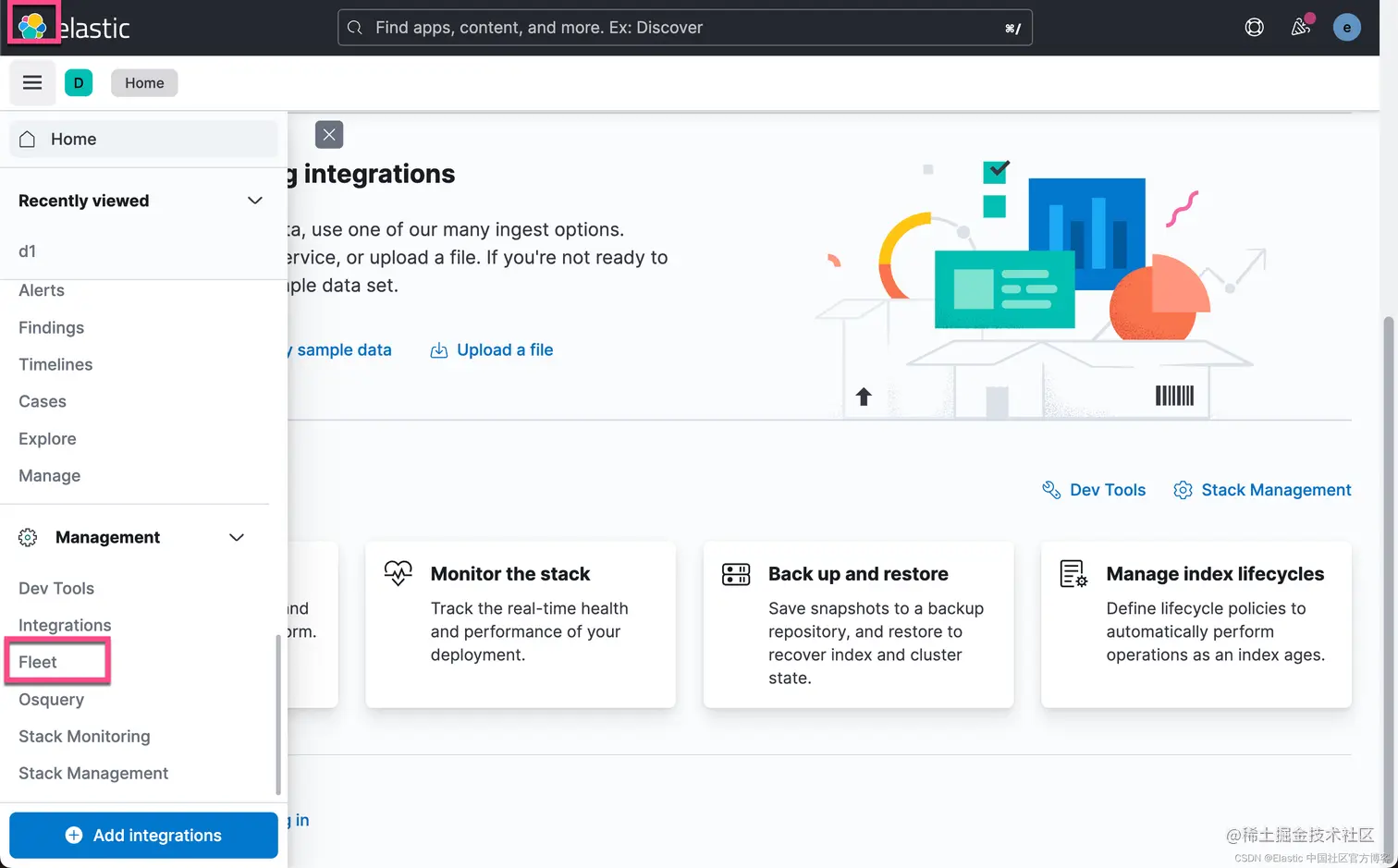This screenshot has width=1398, height=868.
Task: Click the sidebar vertical scrollbar
Action: (x=277, y=715)
